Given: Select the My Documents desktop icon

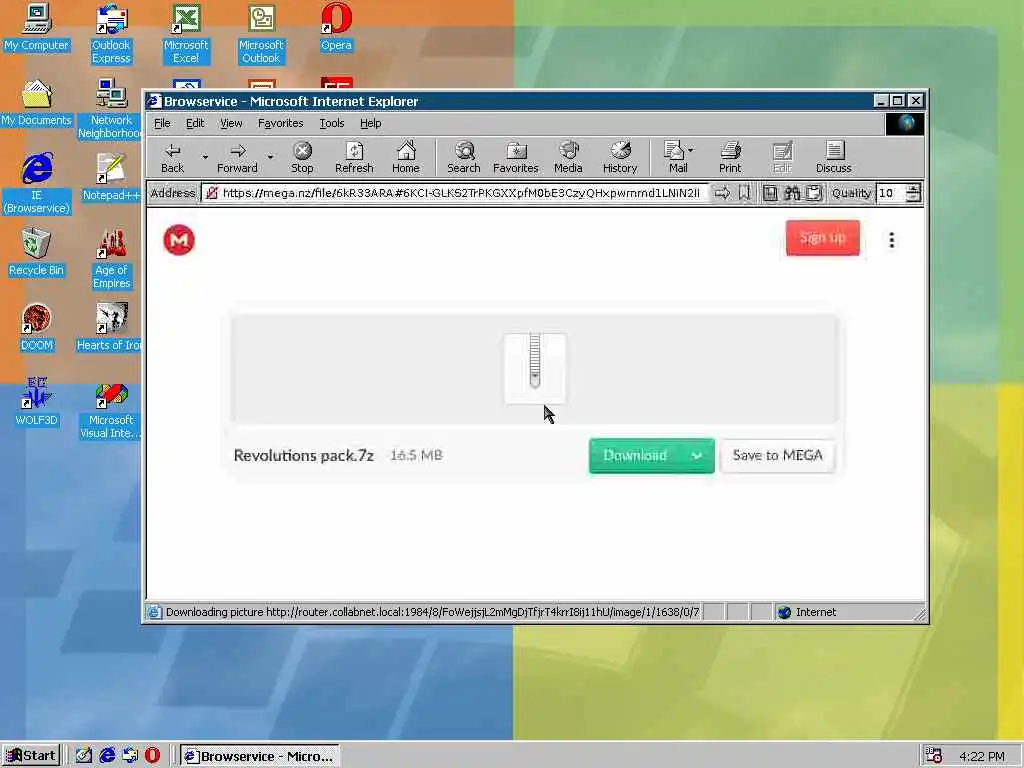Looking at the screenshot, I should 36,103.
